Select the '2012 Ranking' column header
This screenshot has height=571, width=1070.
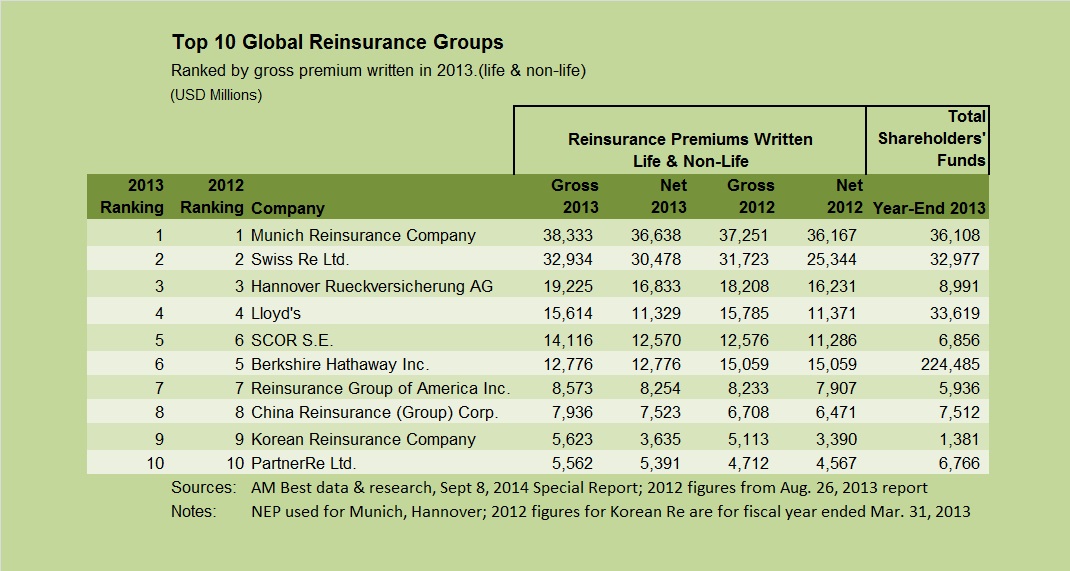point(212,196)
